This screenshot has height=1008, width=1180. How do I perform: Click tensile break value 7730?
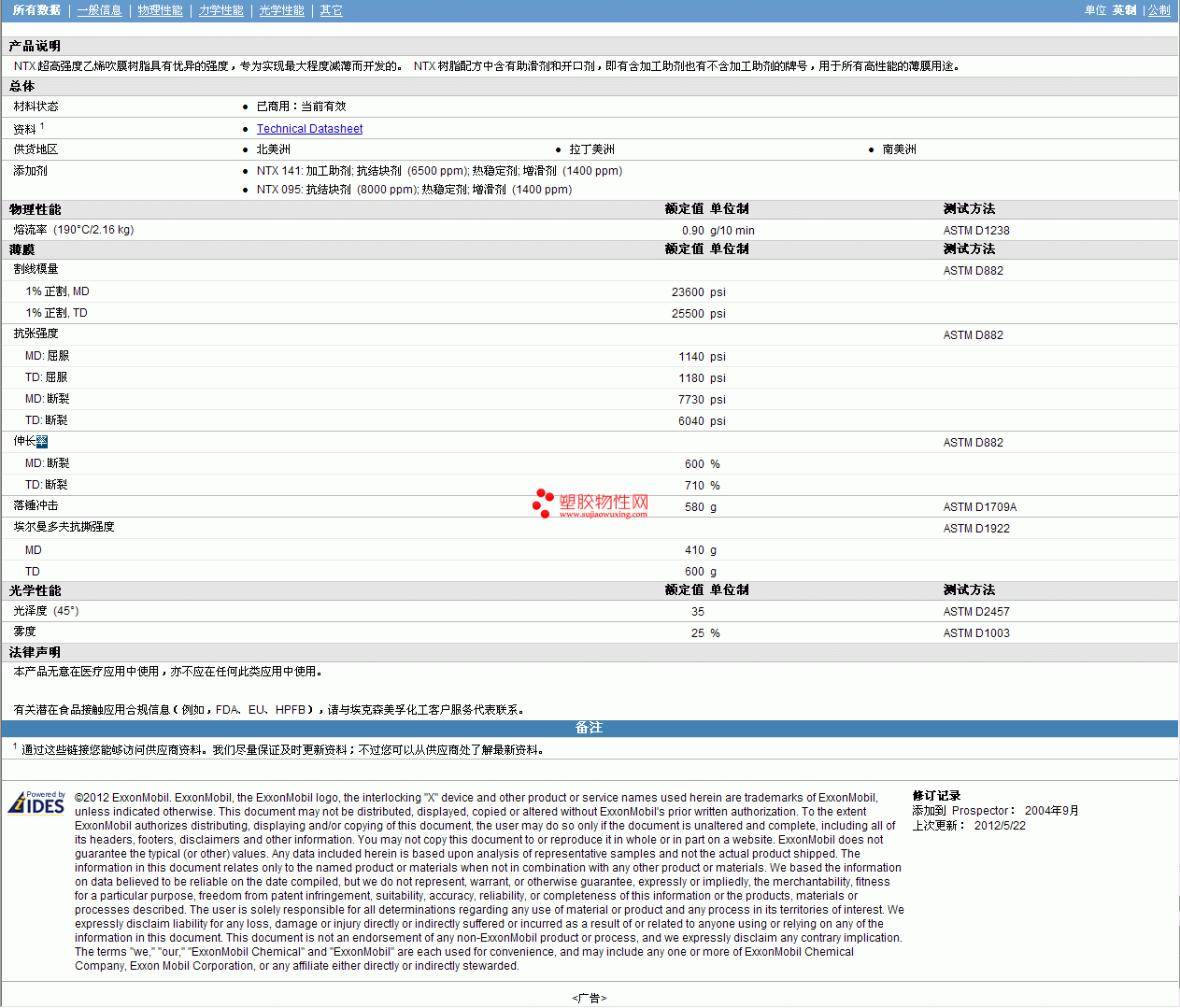coord(691,400)
